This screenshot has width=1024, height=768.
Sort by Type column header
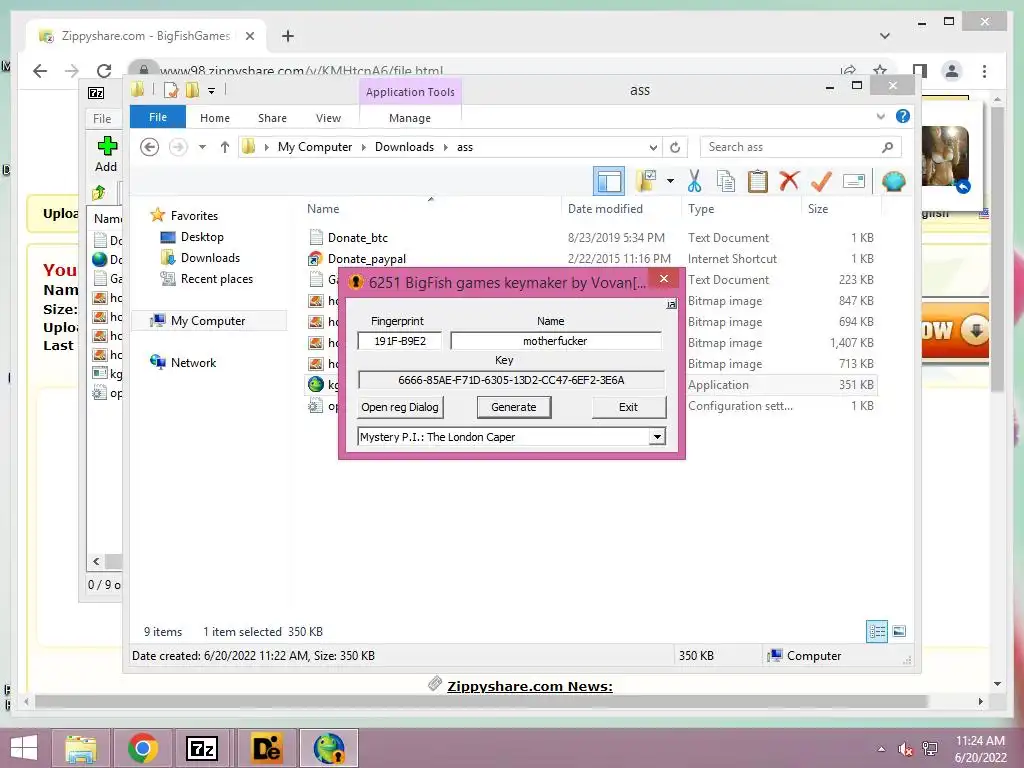701,209
